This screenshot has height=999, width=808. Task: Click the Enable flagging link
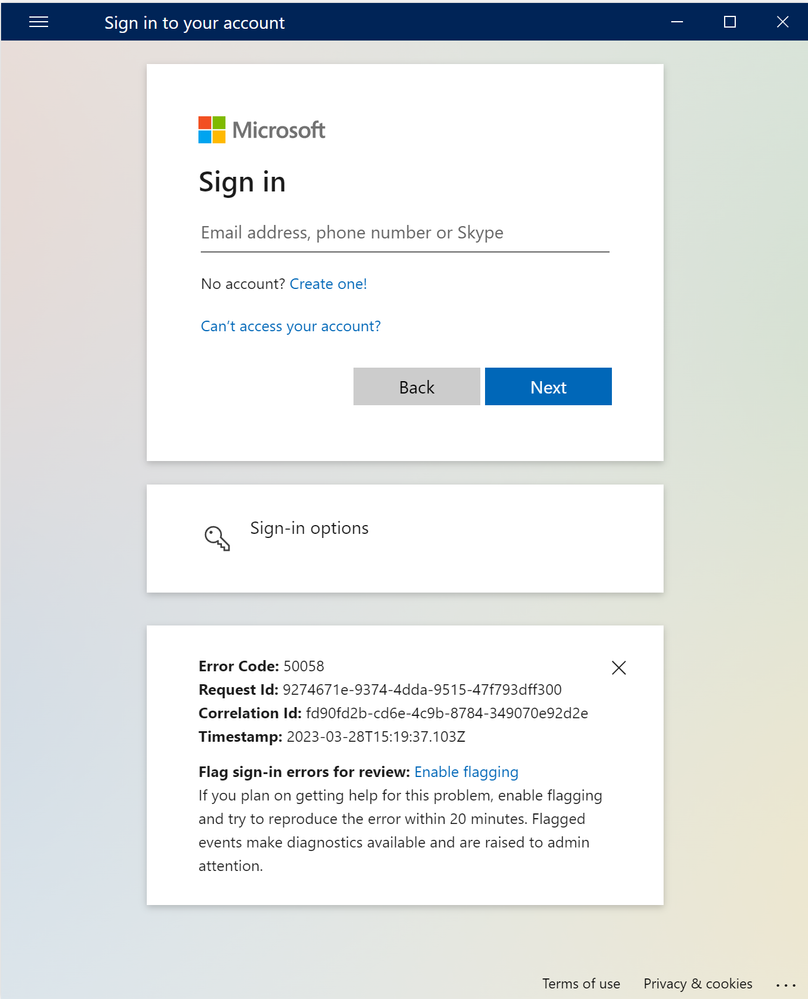(466, 772)
